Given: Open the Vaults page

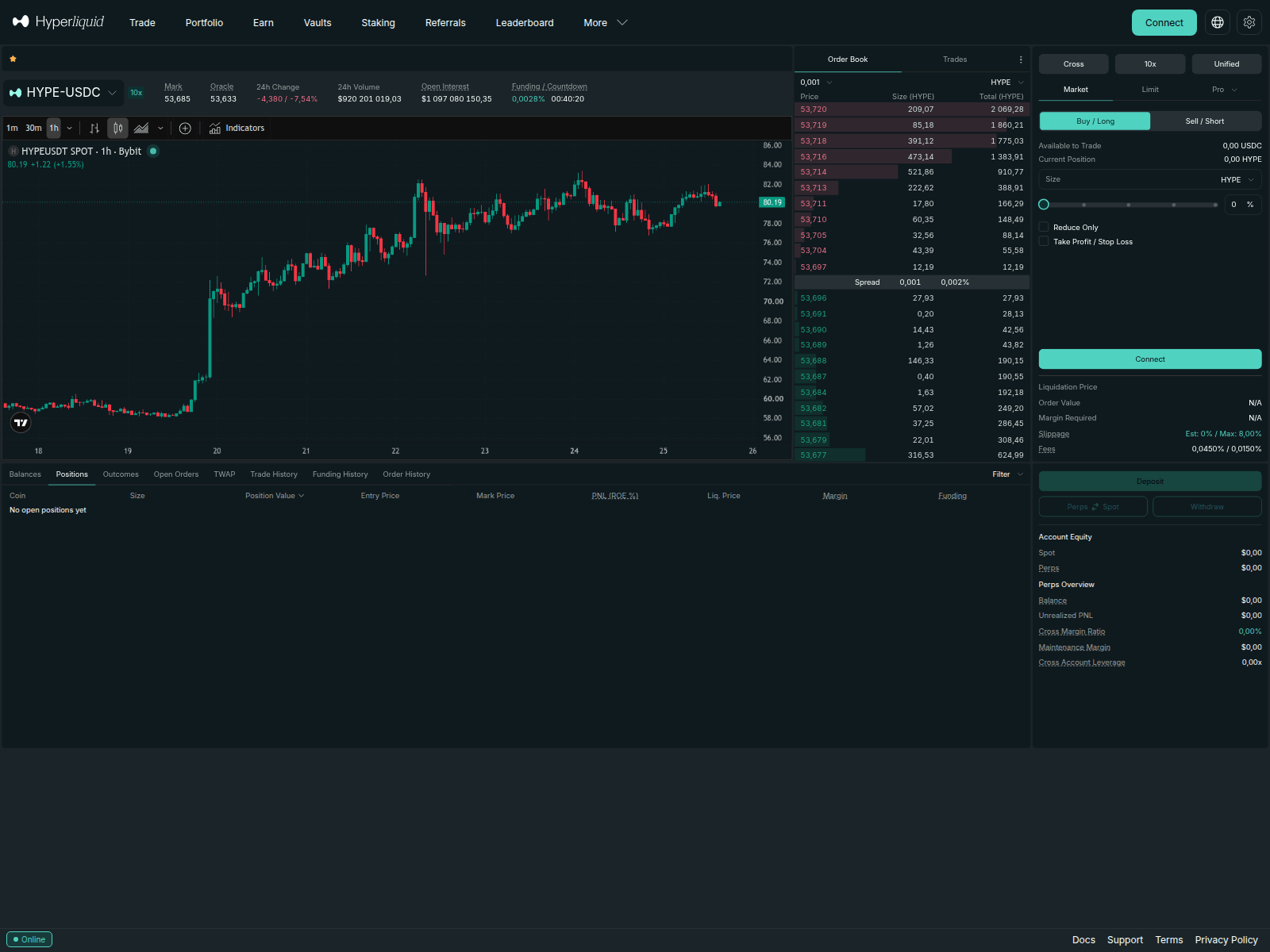Looking at the screenshot, I should [317, 23].
